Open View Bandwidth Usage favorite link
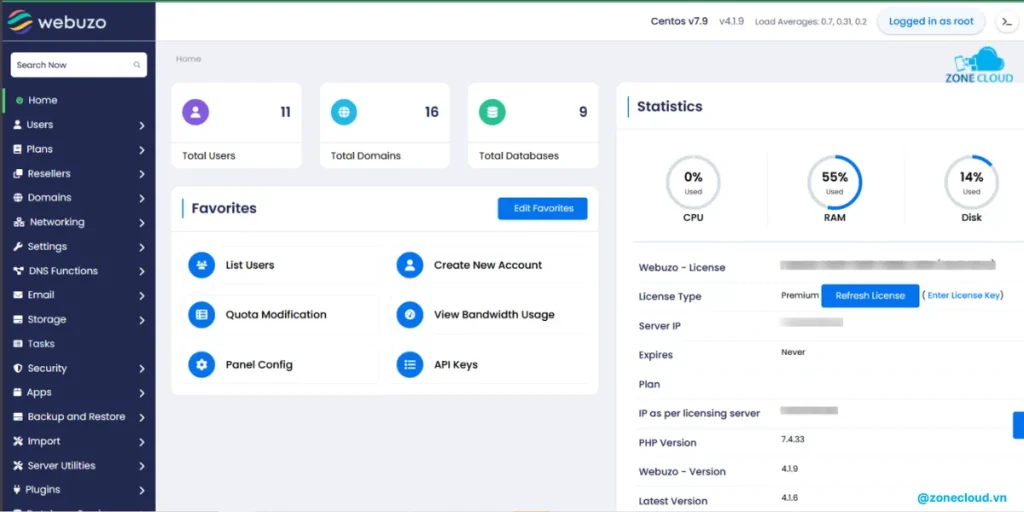 [494, 315]
